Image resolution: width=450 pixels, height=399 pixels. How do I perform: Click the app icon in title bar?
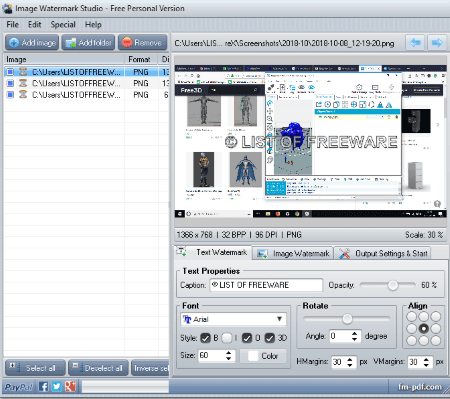(x=7, y=8)
